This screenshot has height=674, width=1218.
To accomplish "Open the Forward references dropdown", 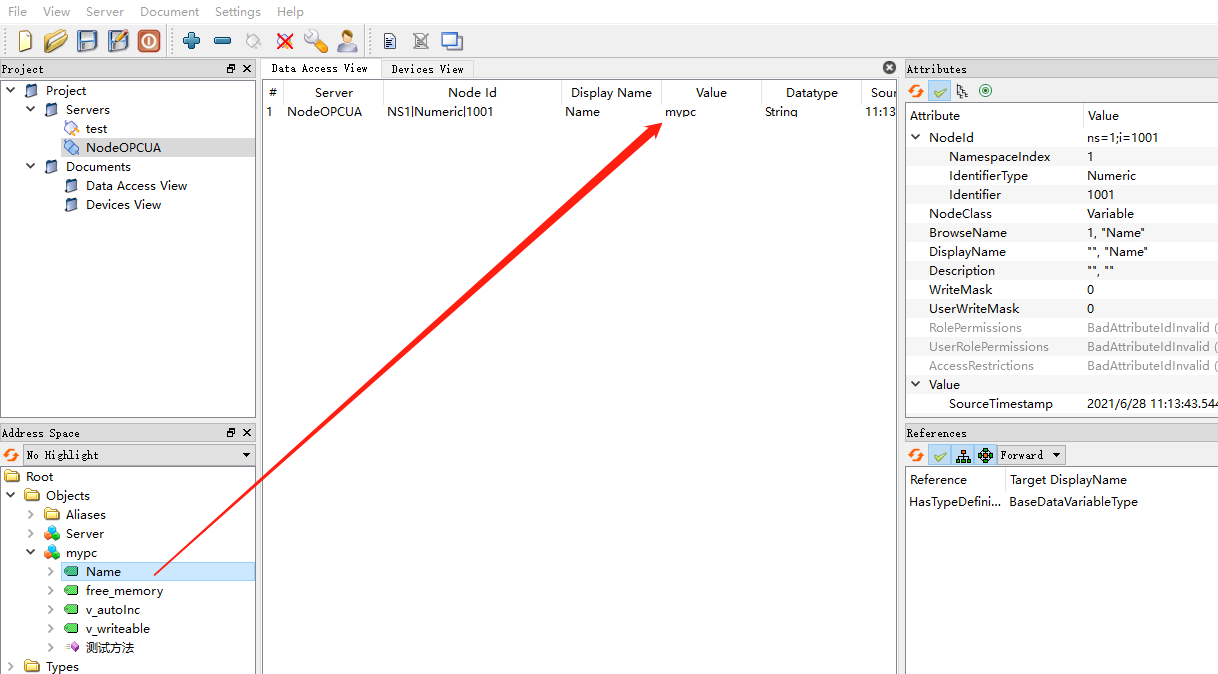I will point(1030,455).
